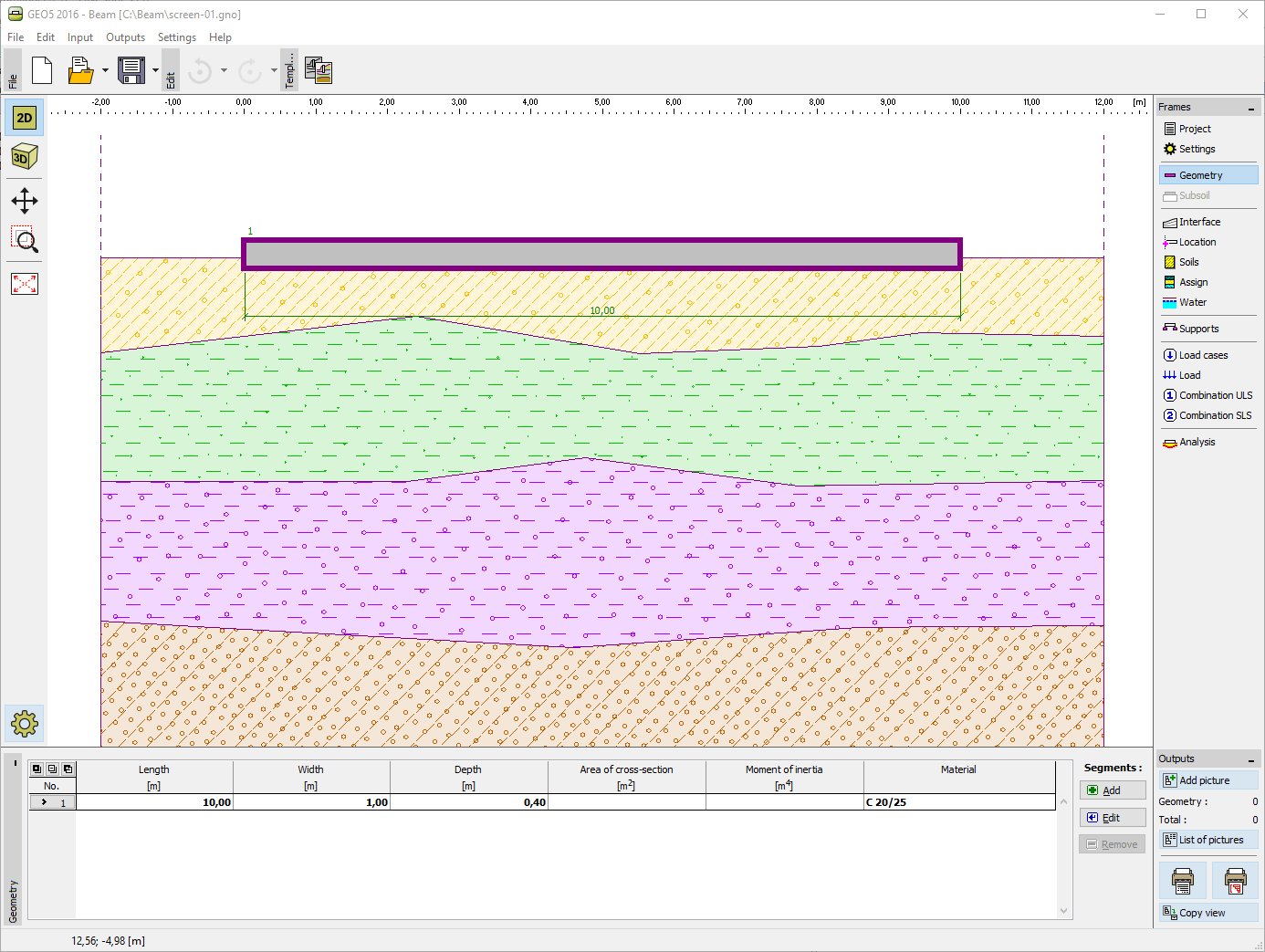The width and height of the screenshot is (1265, 952).
Task: Open the template manager icon in toolbar
Action: tap(318, 70)
